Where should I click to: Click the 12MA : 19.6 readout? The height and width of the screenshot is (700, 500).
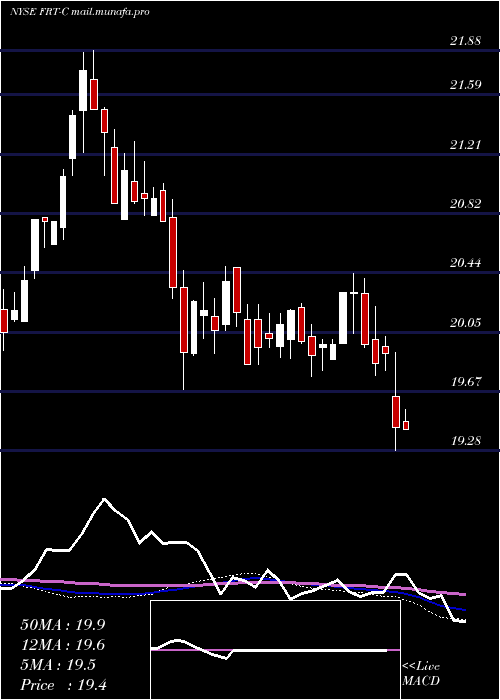pos(63,645)
